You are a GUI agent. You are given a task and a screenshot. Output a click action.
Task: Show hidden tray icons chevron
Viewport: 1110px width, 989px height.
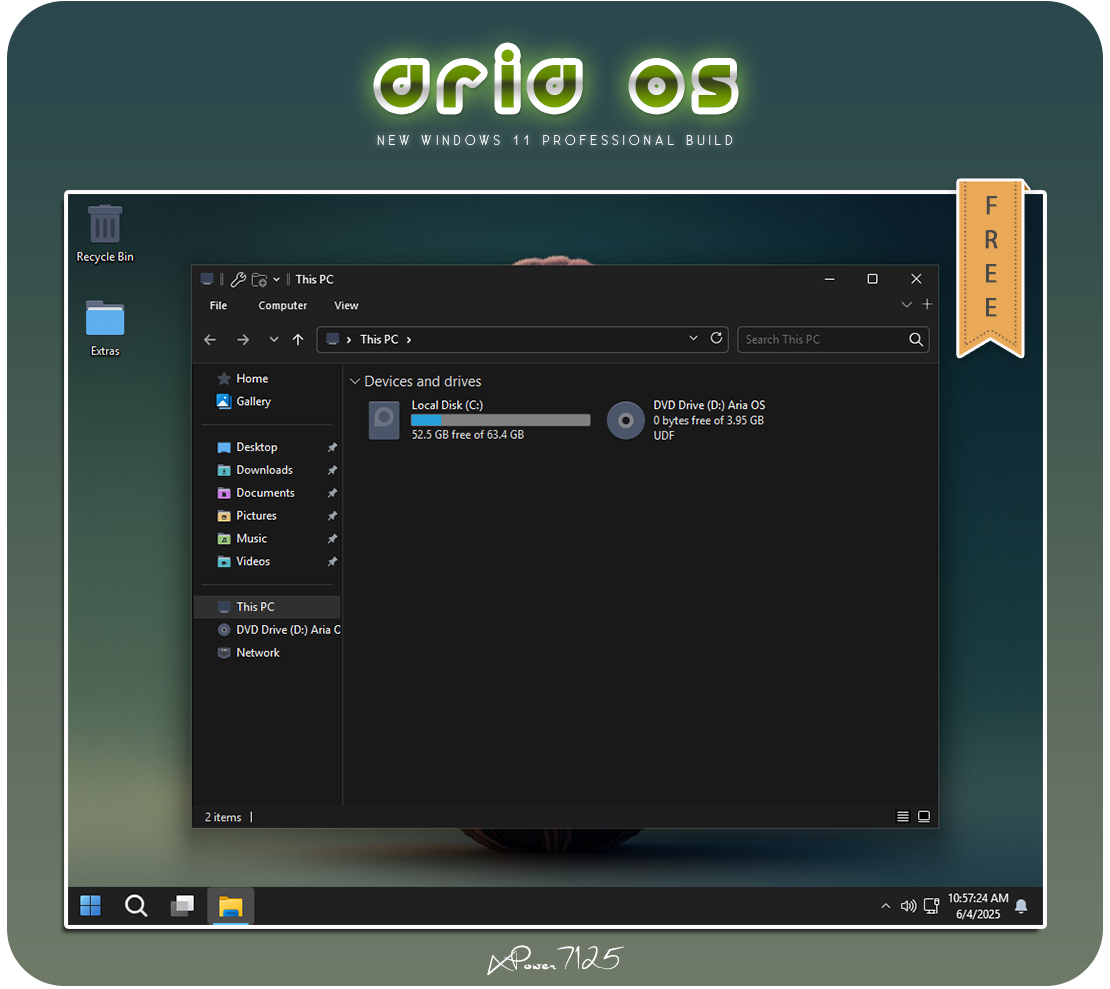(x=886, y=906)
